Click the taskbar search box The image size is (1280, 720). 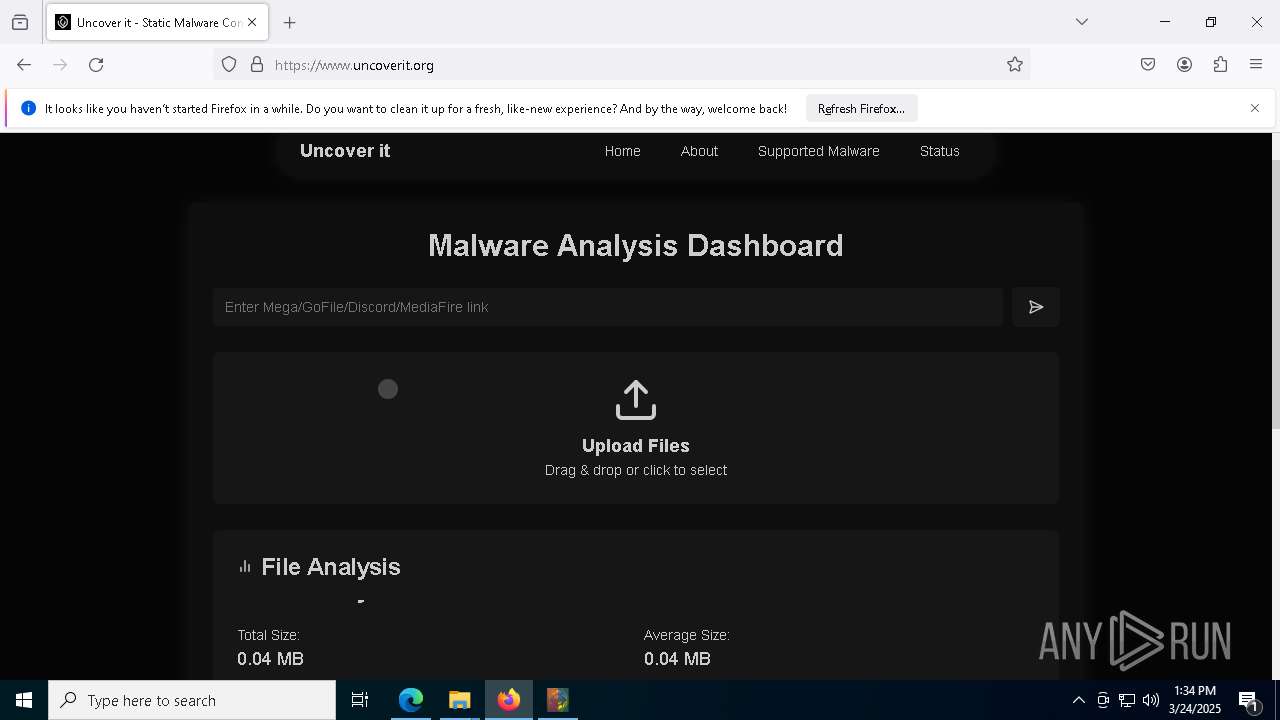click(x=192, y=700)
